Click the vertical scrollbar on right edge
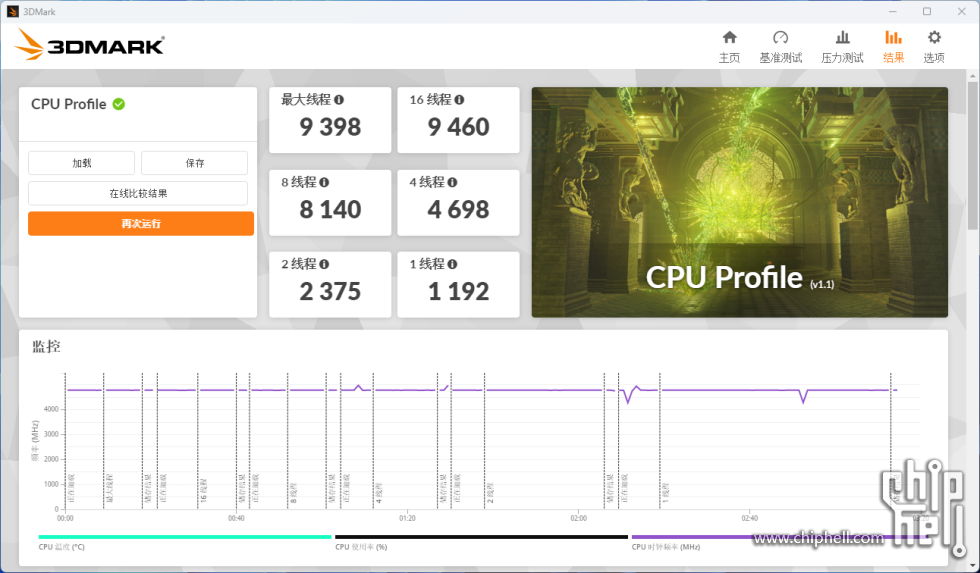This screenshot has height=573, width=980. (x=973, y=150)
